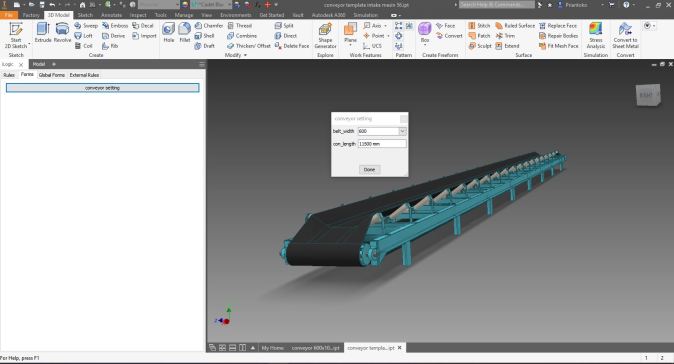Pick the Draft tool

205,46
